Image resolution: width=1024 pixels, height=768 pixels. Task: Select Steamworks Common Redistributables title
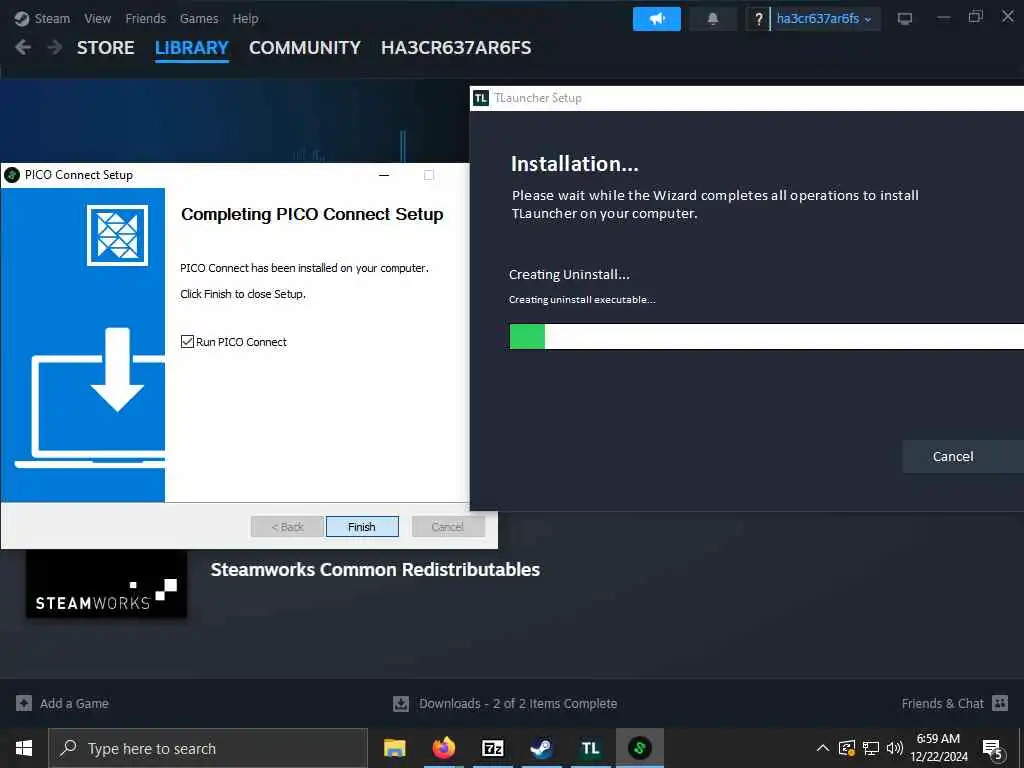(x=375, y=569)
